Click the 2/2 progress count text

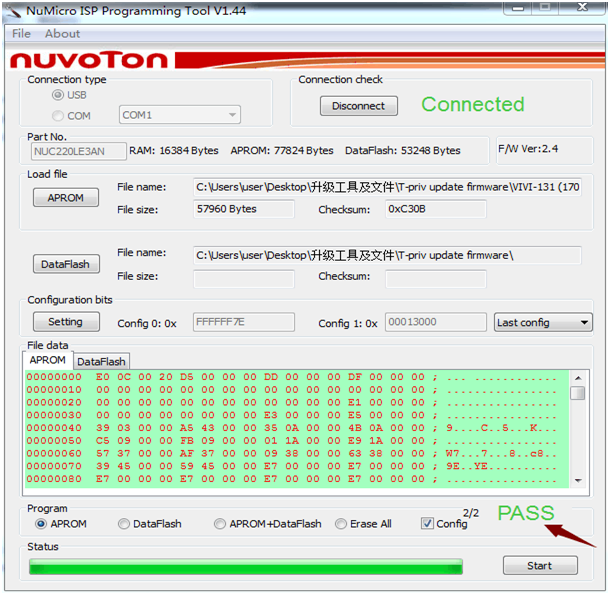tap(471, 513)
